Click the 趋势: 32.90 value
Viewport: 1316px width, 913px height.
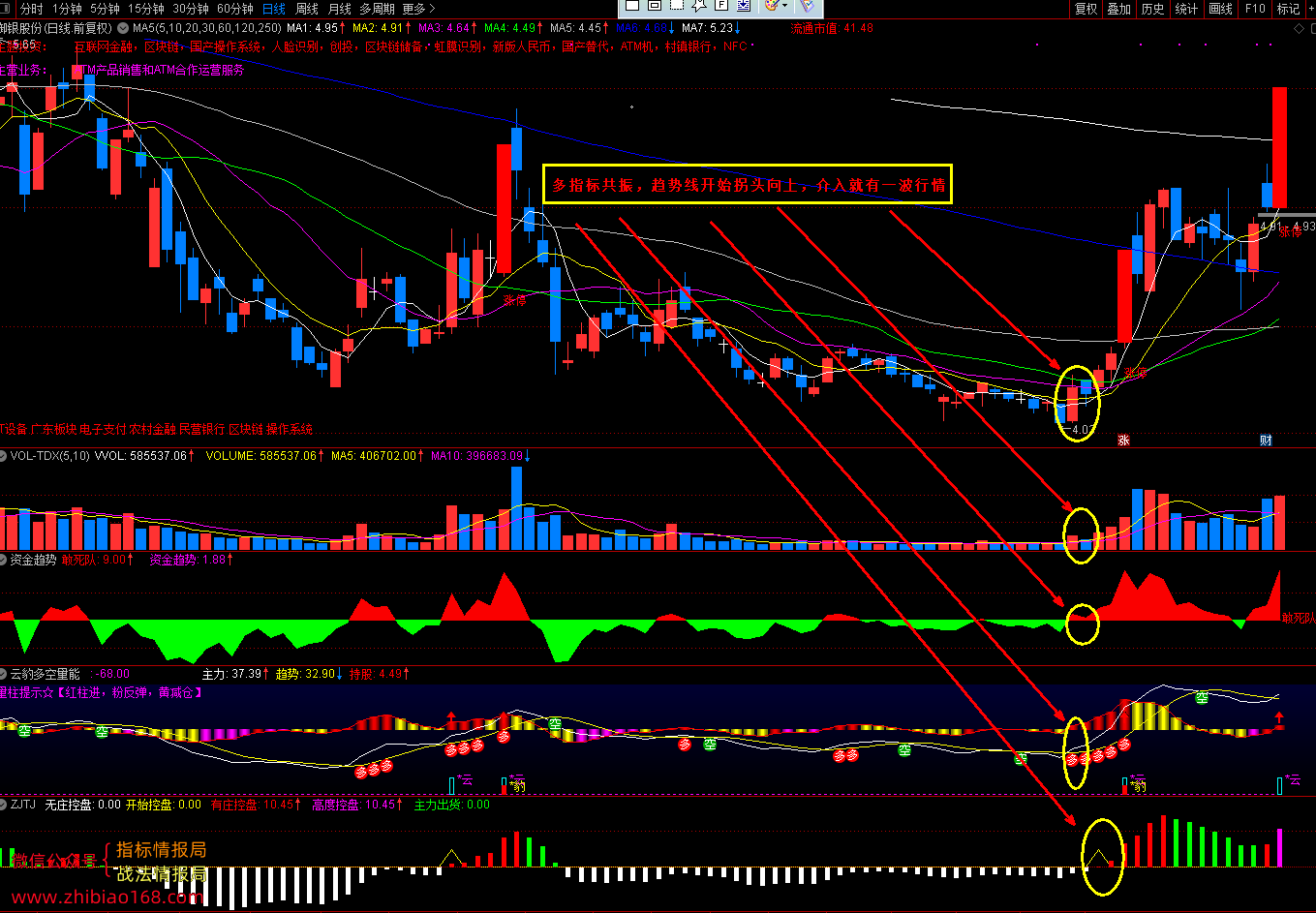click(306, 673)
